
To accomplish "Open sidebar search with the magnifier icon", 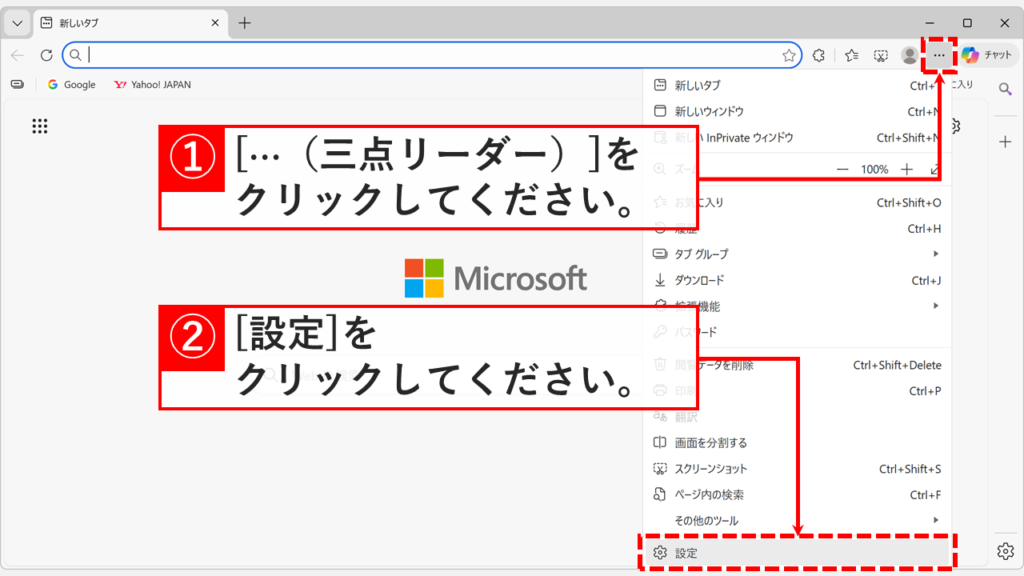I will [x=1005, y=88].
